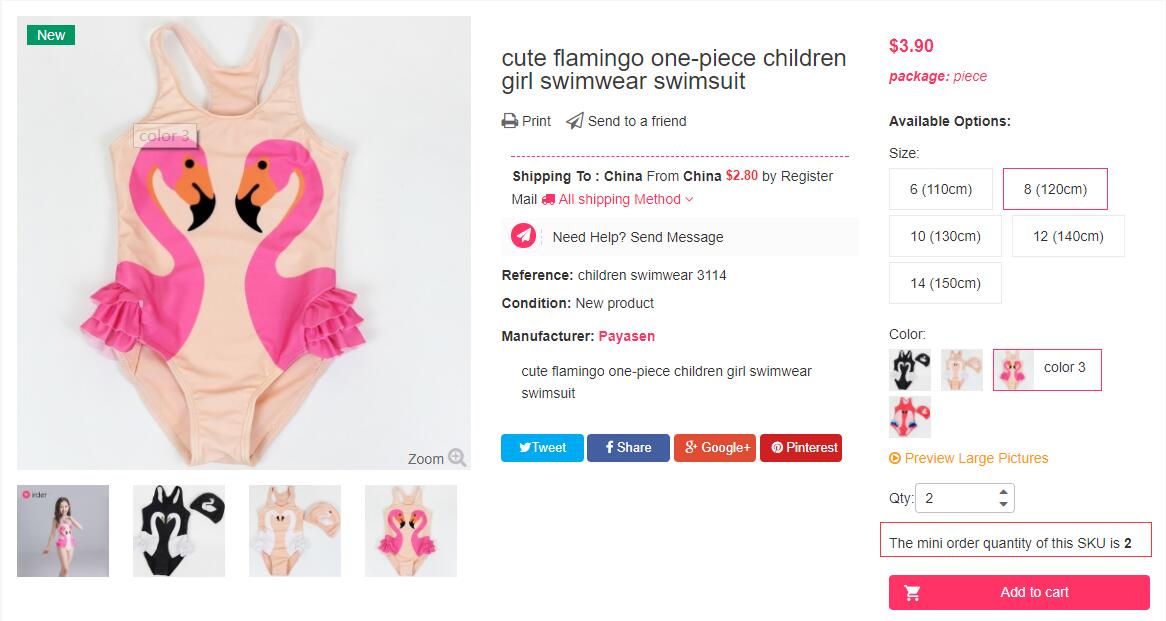Viewport: 1166px width, 621px height.
Task: Click the Preview Large Pictures play icon
Action: pos(895,458)
